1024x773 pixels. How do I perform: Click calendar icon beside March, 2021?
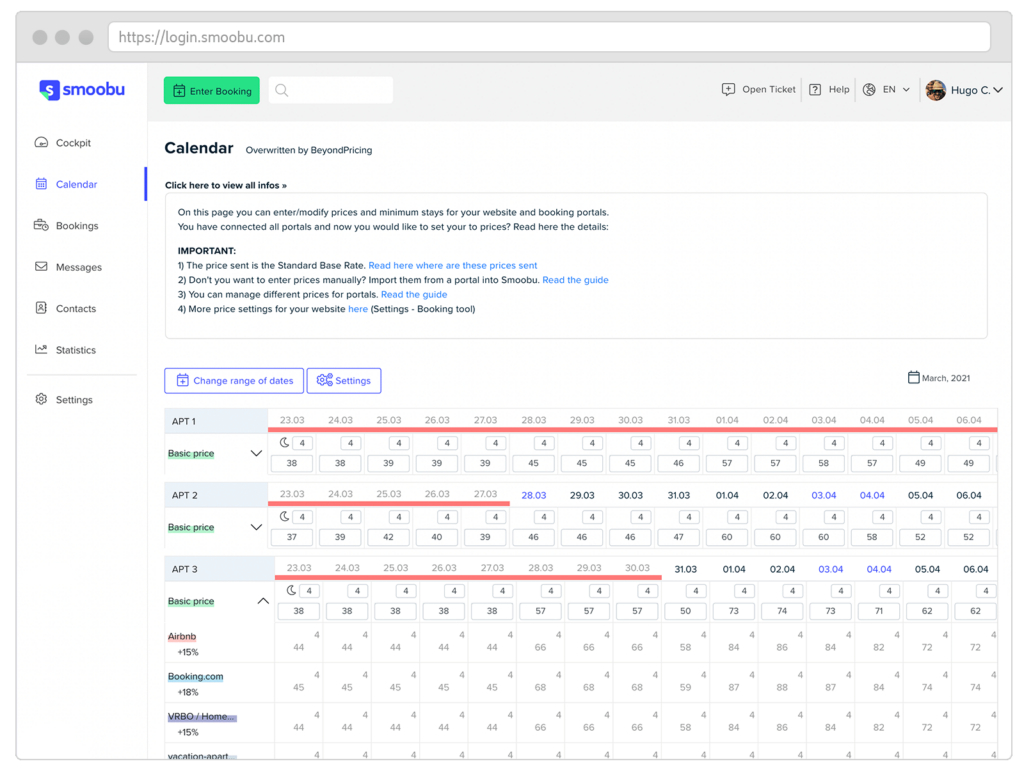pyautogui.click(x=914, y=377)
